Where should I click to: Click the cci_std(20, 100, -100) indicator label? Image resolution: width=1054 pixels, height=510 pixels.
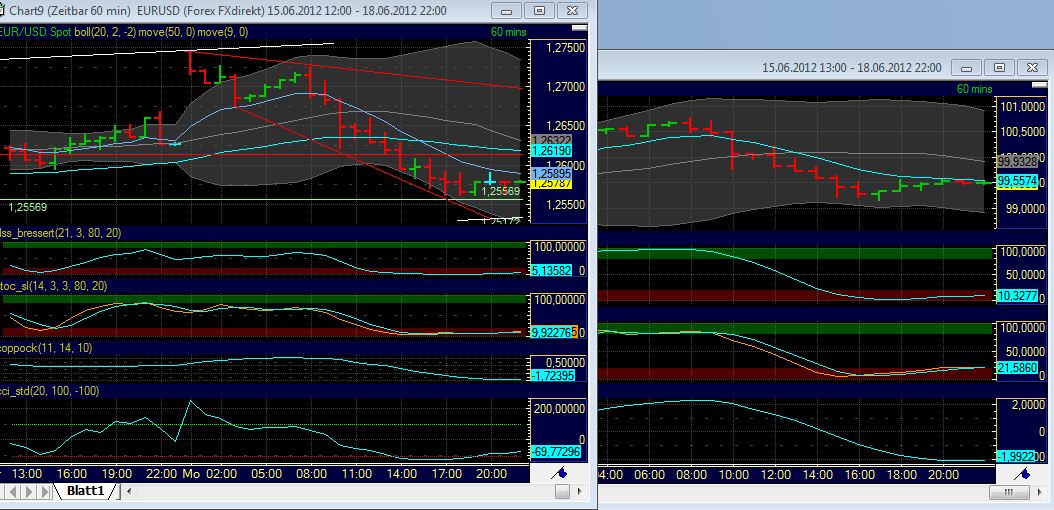pos(49,391)
